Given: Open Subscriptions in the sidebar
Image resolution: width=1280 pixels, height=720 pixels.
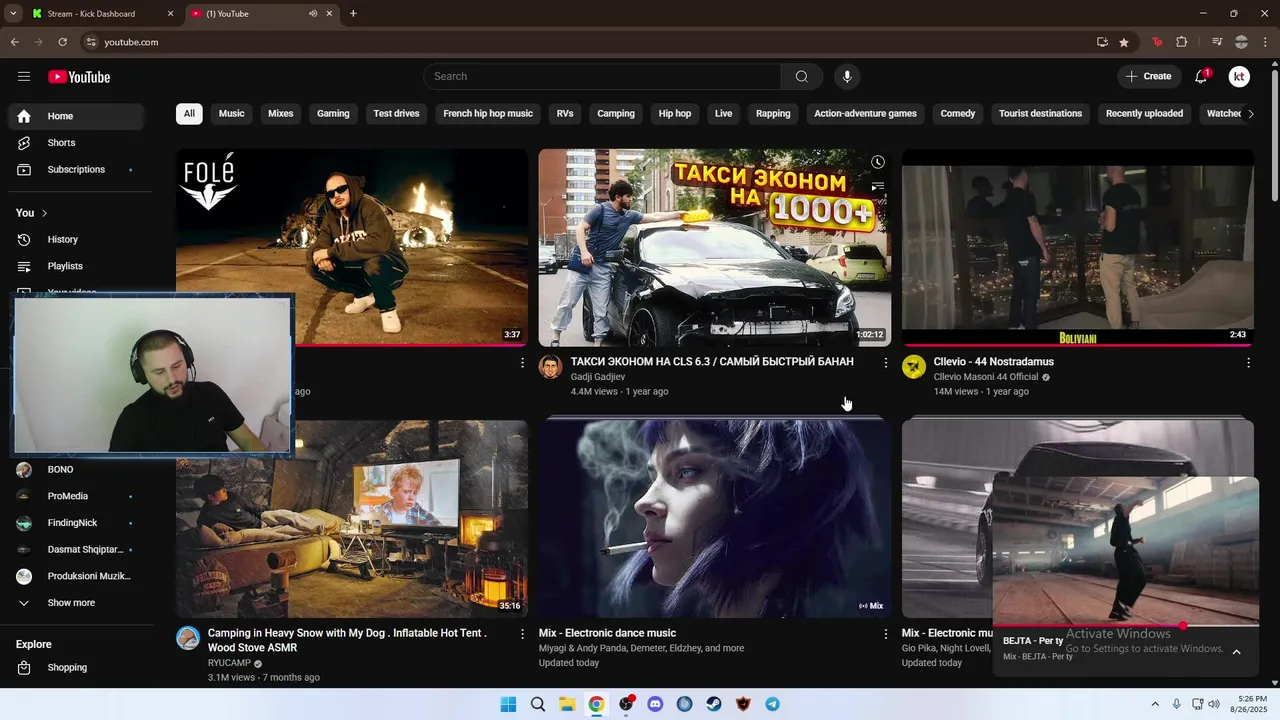Looking at the screenshot, I should [76, 170].
